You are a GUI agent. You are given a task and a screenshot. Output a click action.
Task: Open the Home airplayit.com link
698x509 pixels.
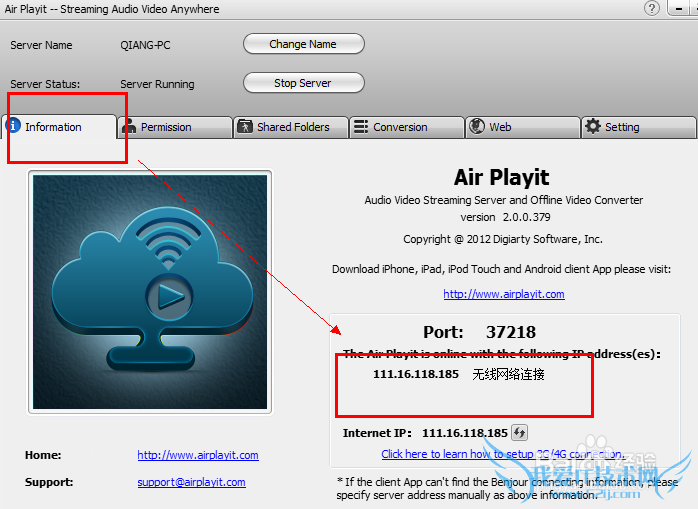point(198,455)
